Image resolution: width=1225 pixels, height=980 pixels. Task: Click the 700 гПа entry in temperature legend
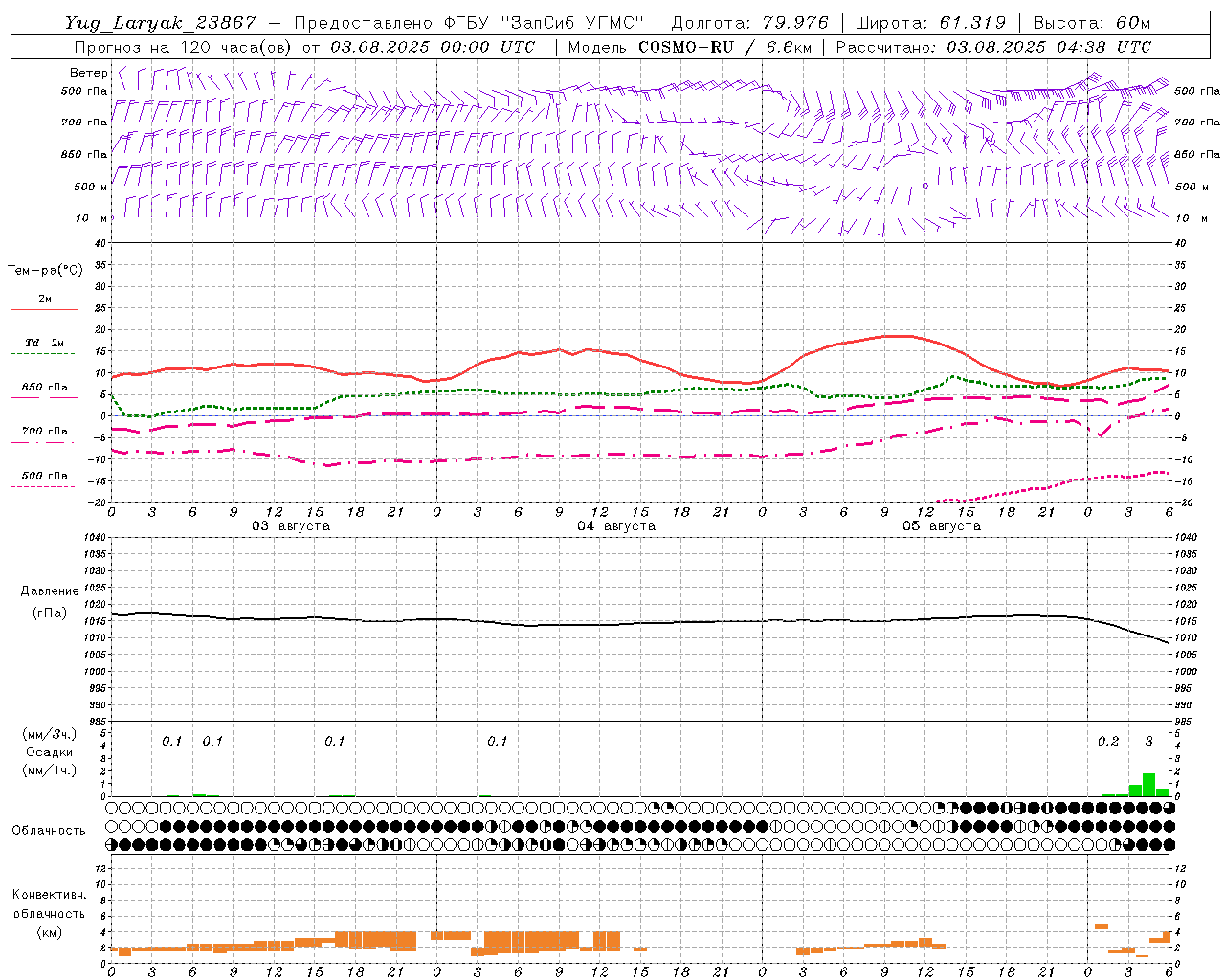[44, 432]
